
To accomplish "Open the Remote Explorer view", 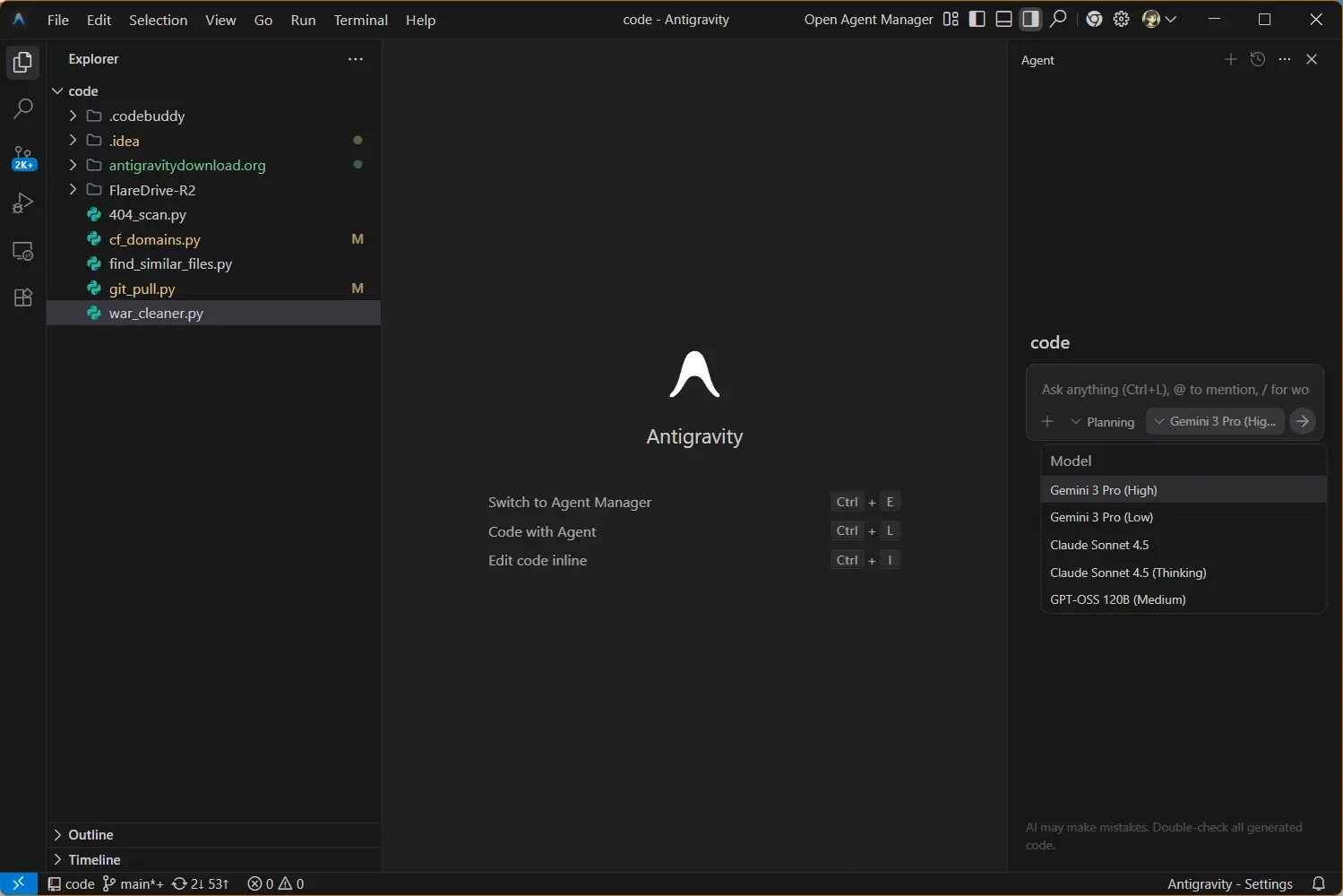I will 23,252.
